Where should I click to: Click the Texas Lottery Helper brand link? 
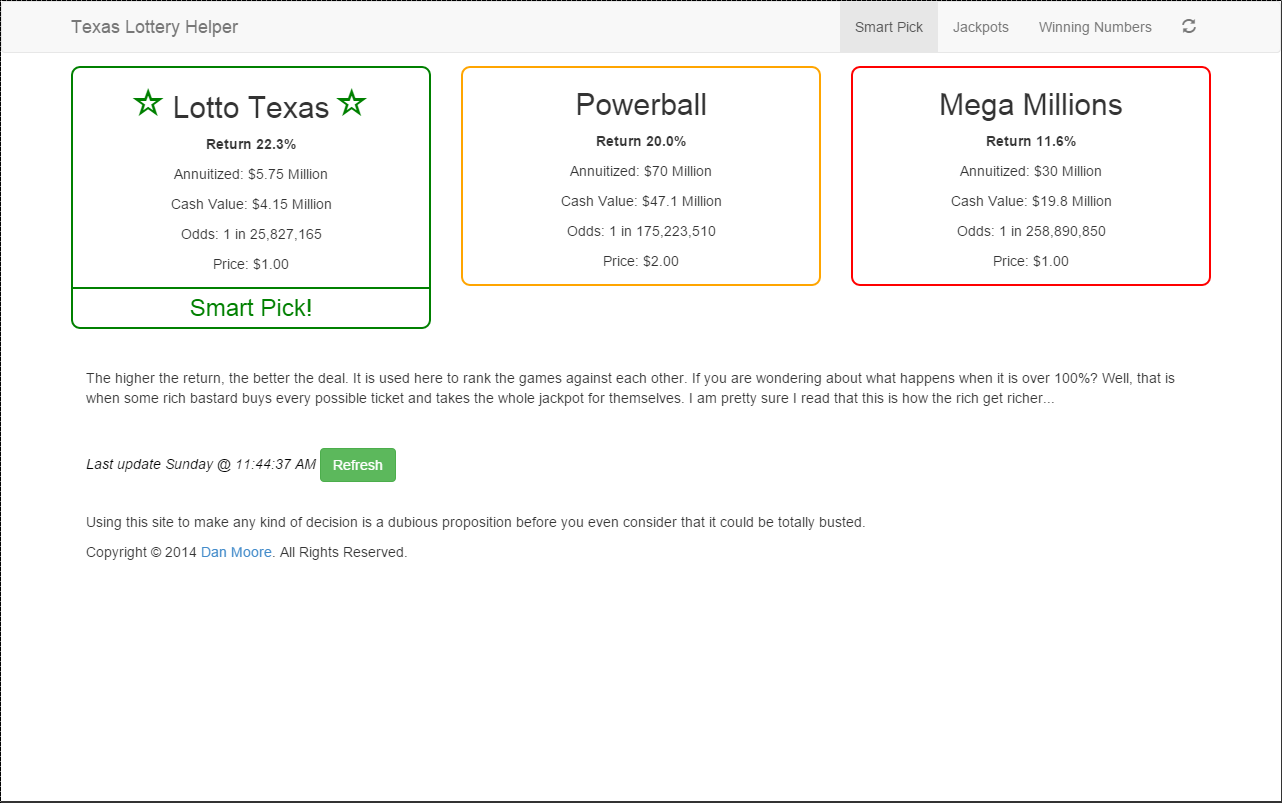(x=155, y=27)
